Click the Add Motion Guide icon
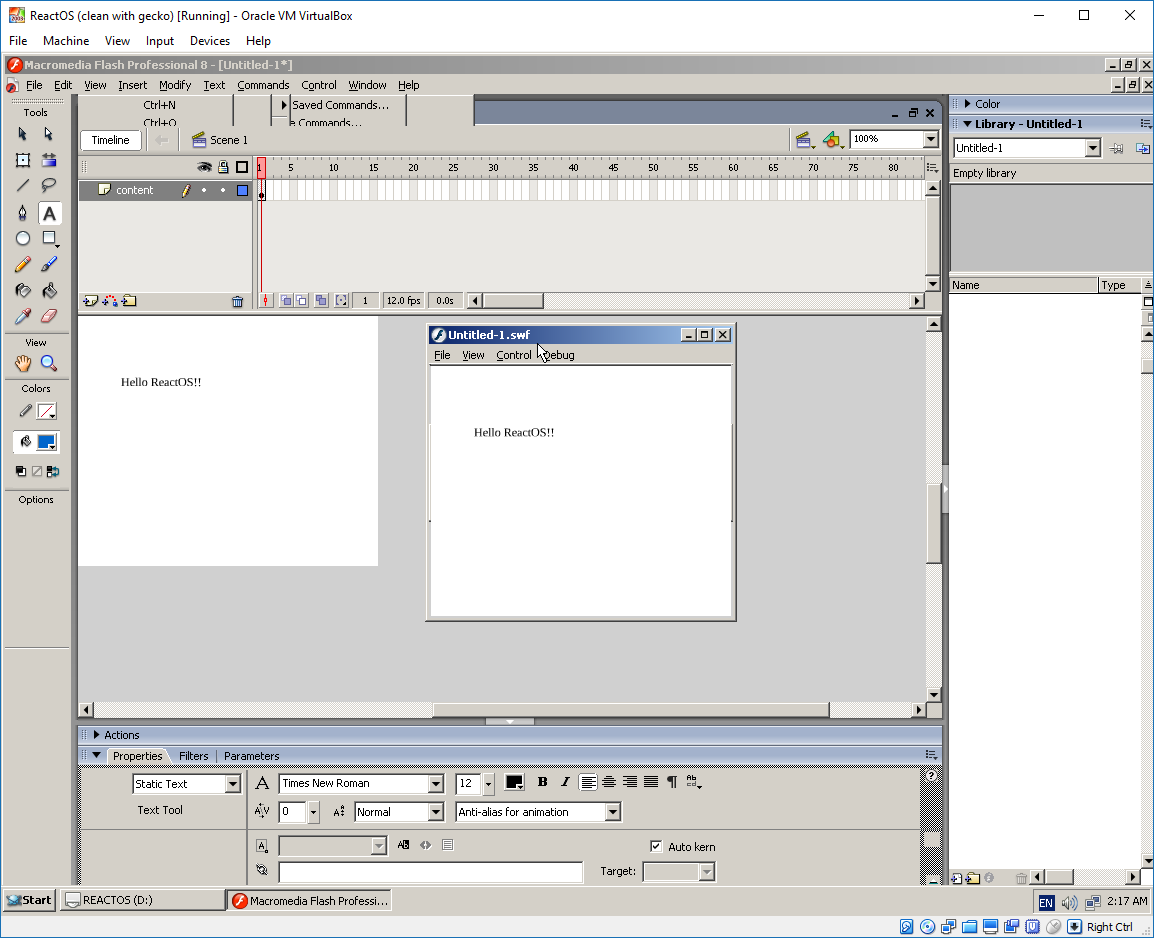The image size is (1154, 938). (x=110, y=301)
